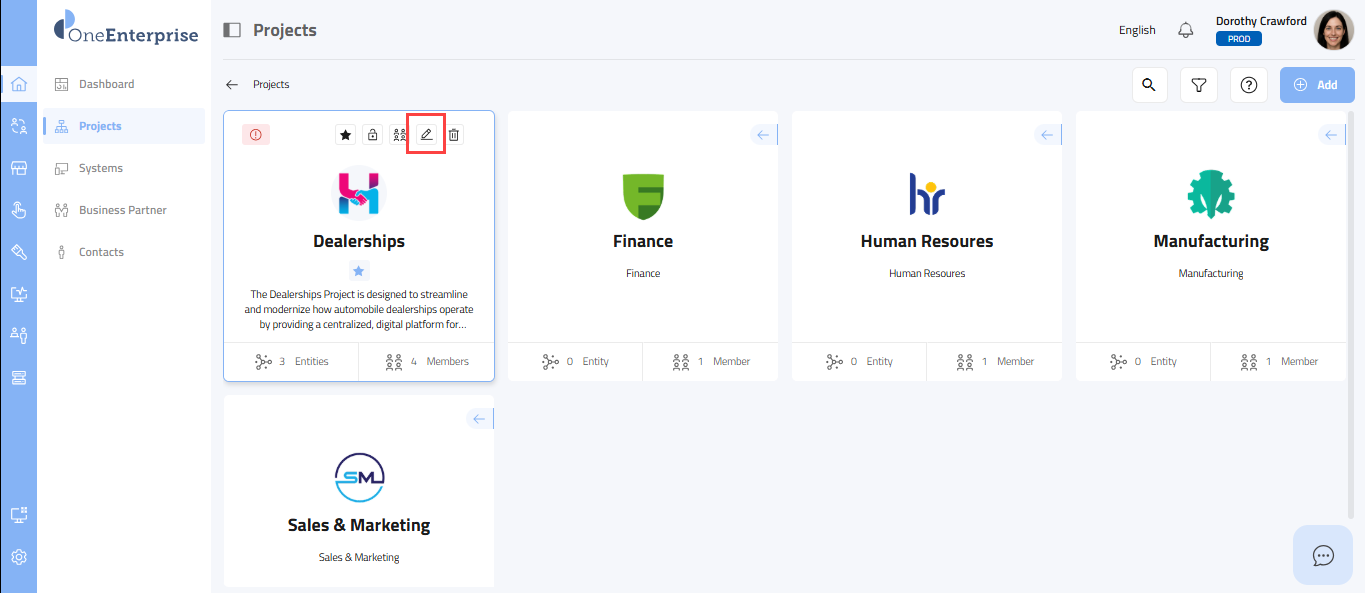The width and height of the screenshot is (1365, 593).
Task: Toggle the blue star below Dealerships title
Action: tap(359, 271)
